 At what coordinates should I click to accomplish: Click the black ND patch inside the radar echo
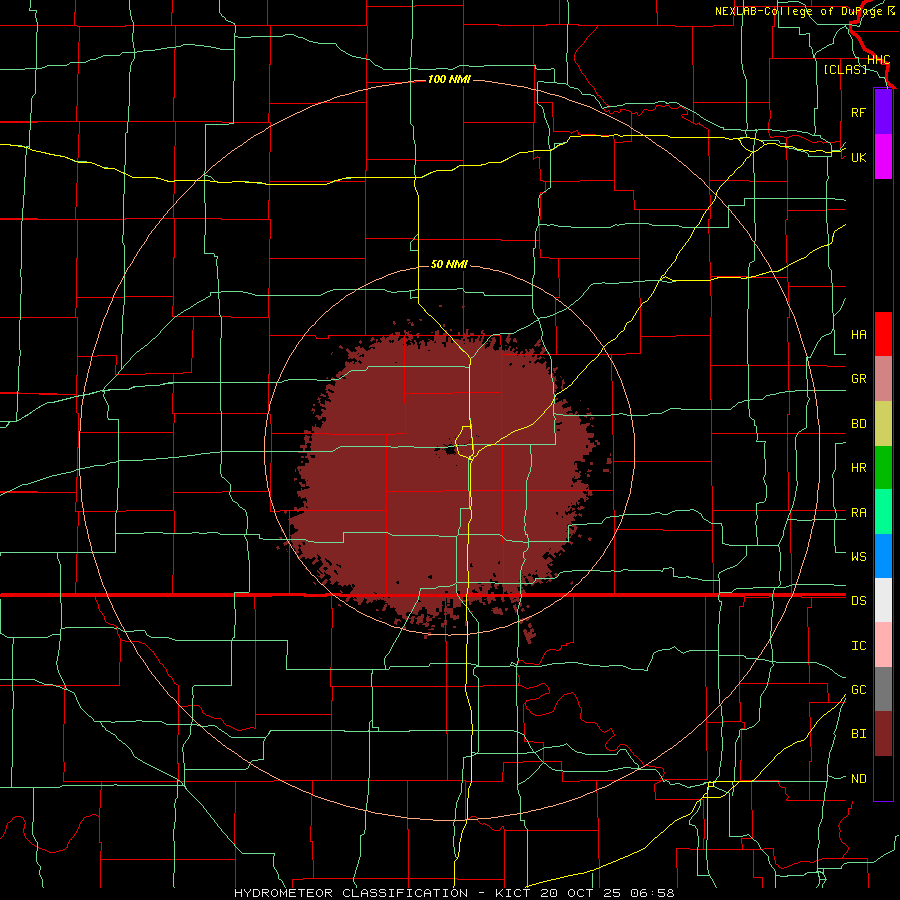click(448, 451)
